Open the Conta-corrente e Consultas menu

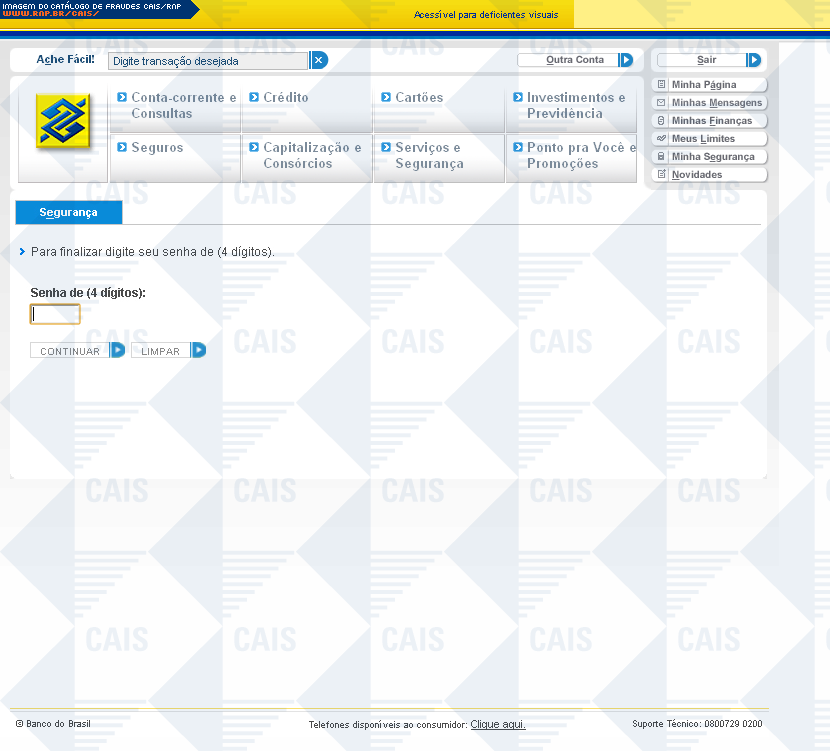[176, 105]
